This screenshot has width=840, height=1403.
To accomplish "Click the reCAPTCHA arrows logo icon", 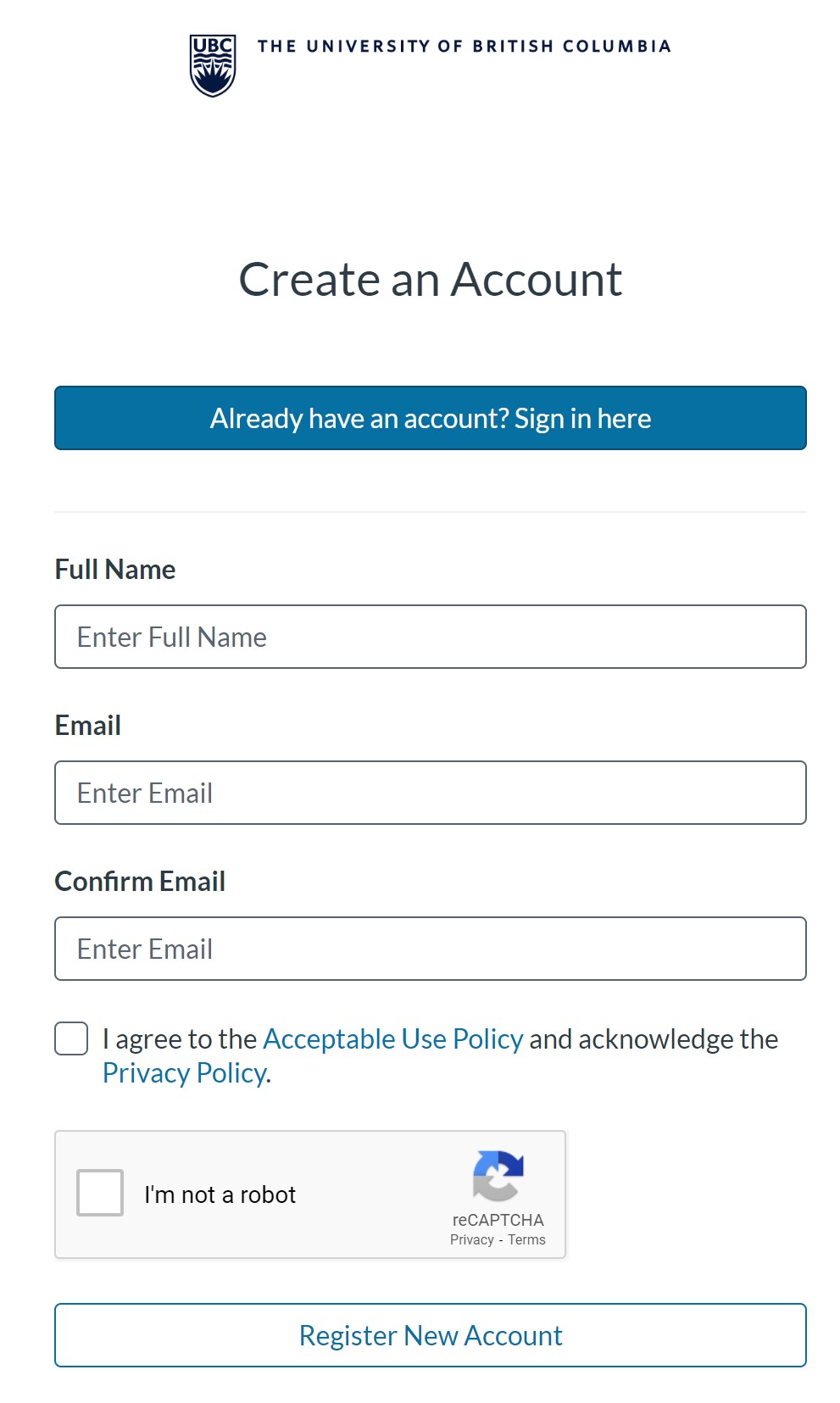I will pyautogui.click(x=498, y=1176).
